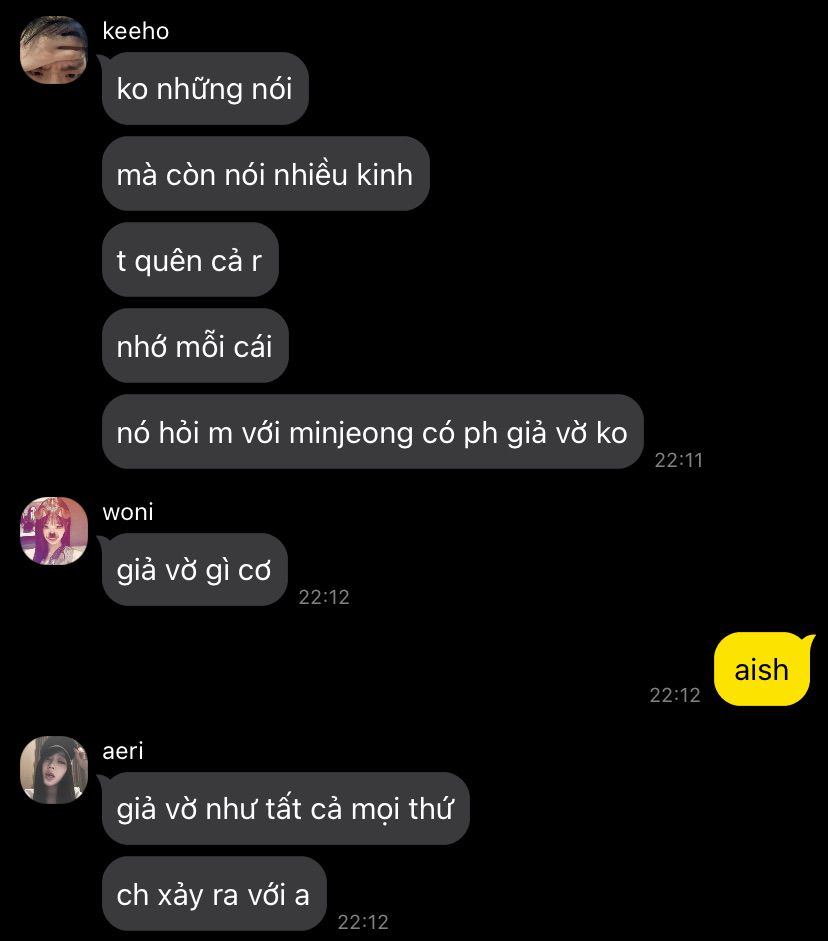Viewport: 828px width, 941px height.
Task: Click timestamp beside the 'aish' bubble
Action: [x=675, y=694]
